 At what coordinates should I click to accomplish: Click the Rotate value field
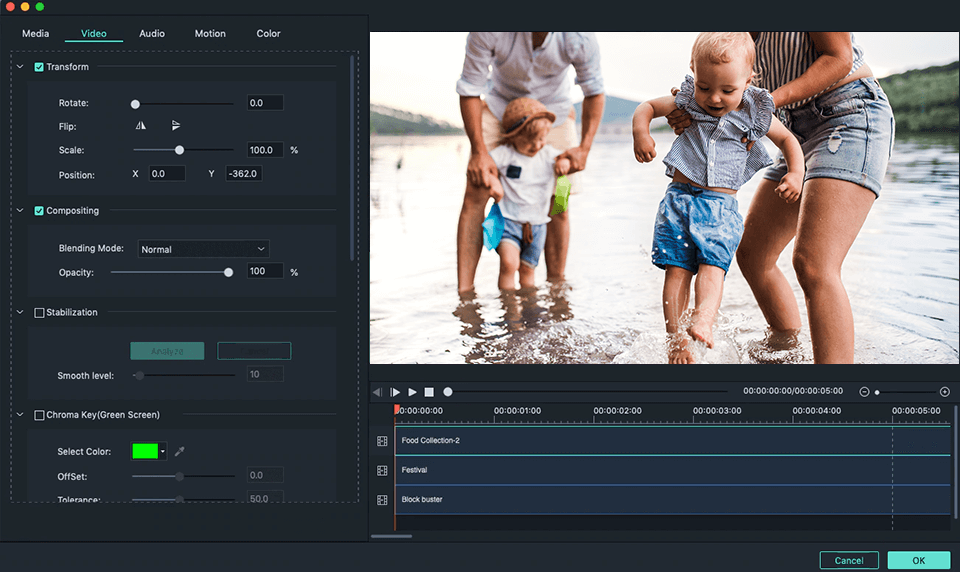click(265, 103)
